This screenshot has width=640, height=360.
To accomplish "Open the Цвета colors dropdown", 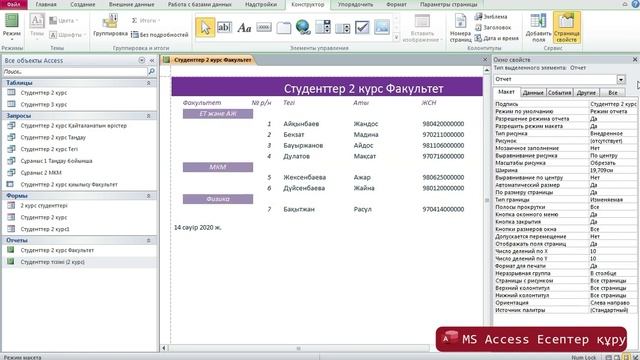I will point(64,20).
